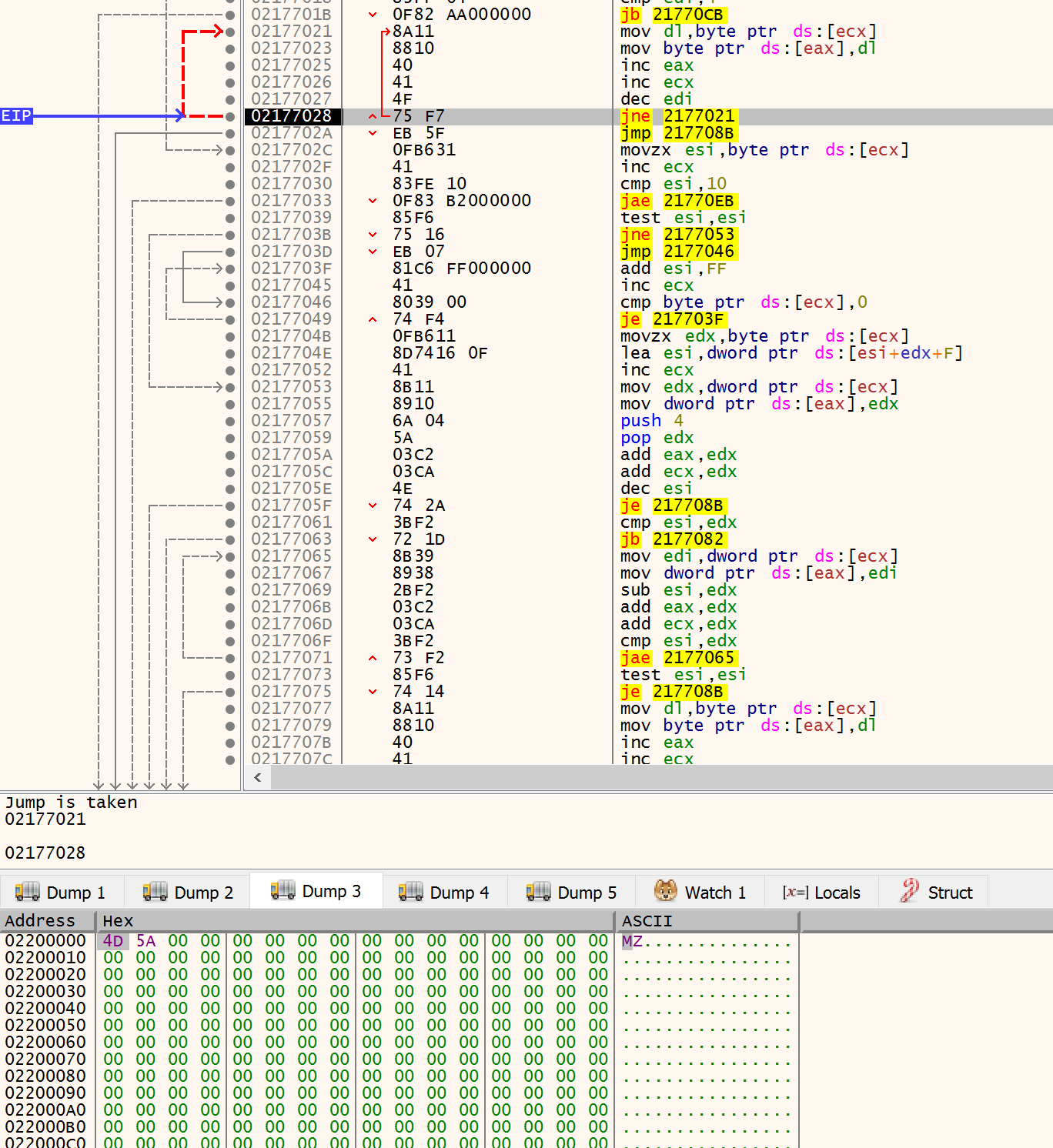Screen dimensions: 1053x1148
Task: Select address 02177030 in disassembly
Action: (292, 184)
